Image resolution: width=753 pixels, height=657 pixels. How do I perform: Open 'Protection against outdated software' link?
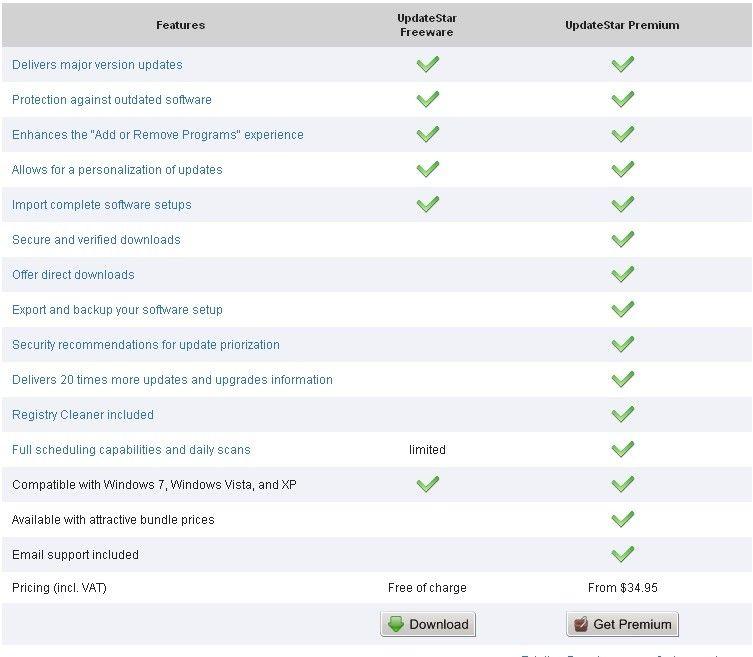(111, 100)
